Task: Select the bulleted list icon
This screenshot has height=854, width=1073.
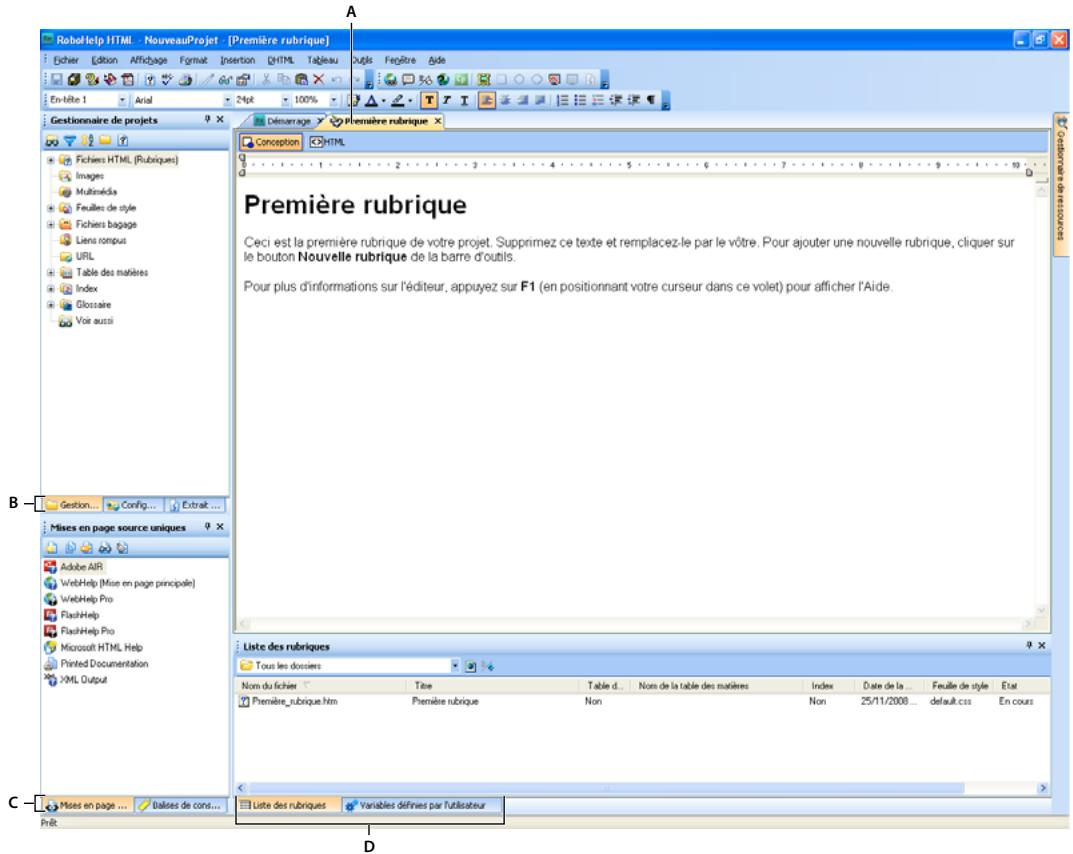Action: click(x=578, y=96)
